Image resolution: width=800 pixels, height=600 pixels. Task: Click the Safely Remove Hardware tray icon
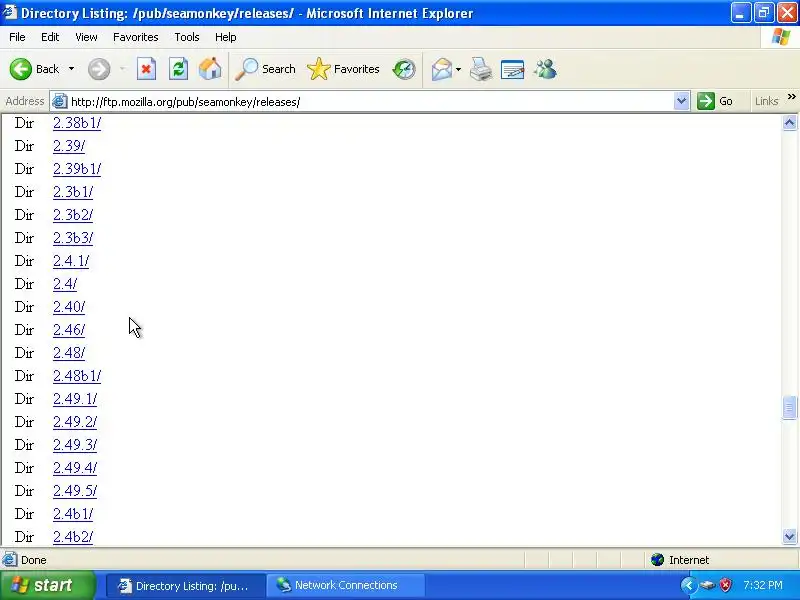(x=708, y=585)
